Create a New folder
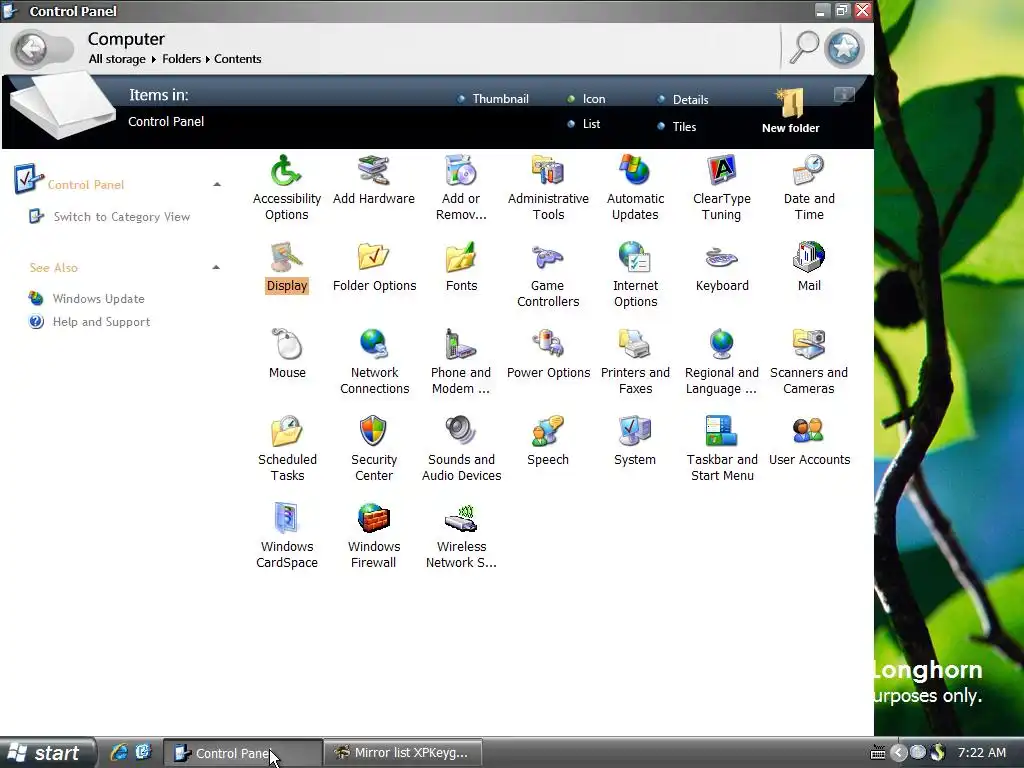The image size is (1024, 768). [x=791, y=111]
